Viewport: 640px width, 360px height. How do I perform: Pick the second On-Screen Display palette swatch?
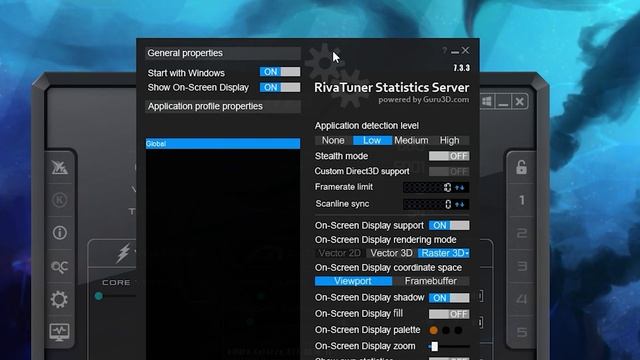(x=446, y=330)
